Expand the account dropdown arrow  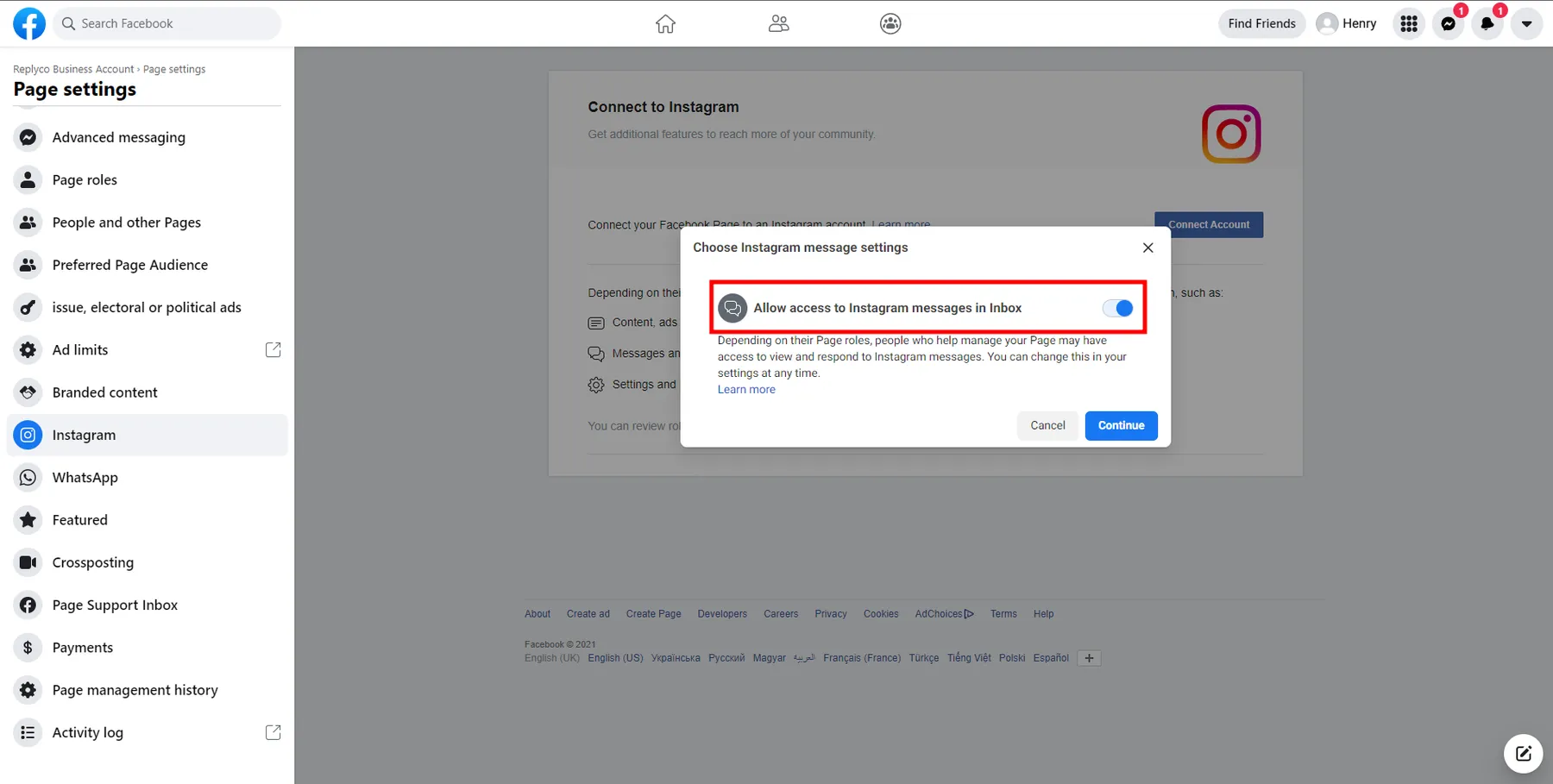(1526, 23)
